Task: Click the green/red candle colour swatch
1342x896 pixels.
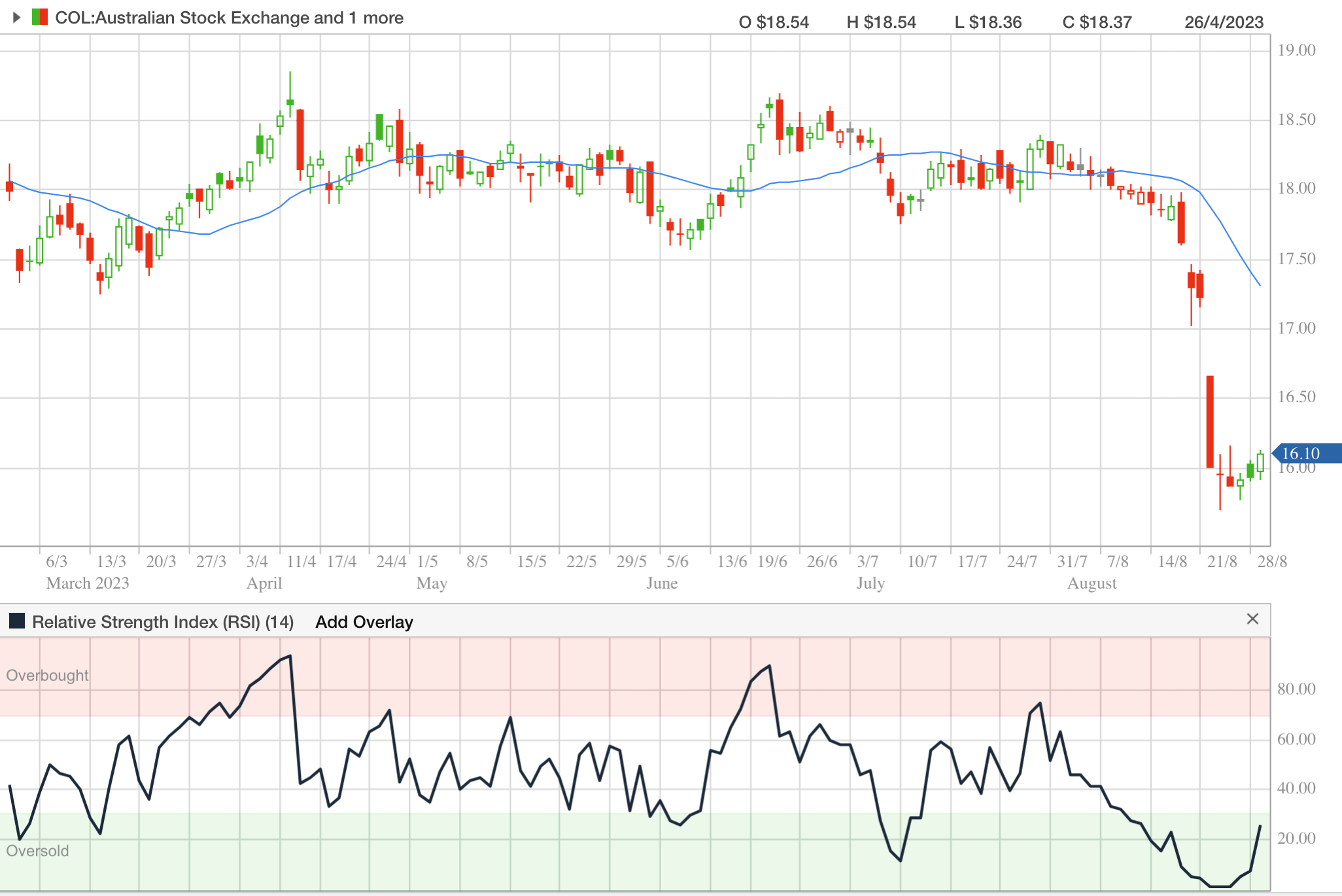Action: [x=39, y=18]
